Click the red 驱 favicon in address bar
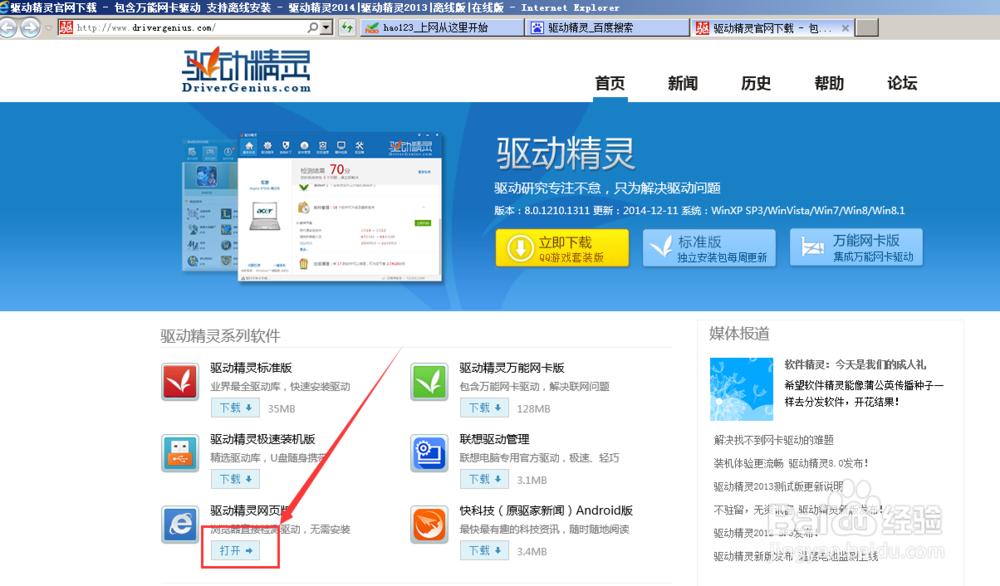1000x586 pixels. click(x=66, y=27)
